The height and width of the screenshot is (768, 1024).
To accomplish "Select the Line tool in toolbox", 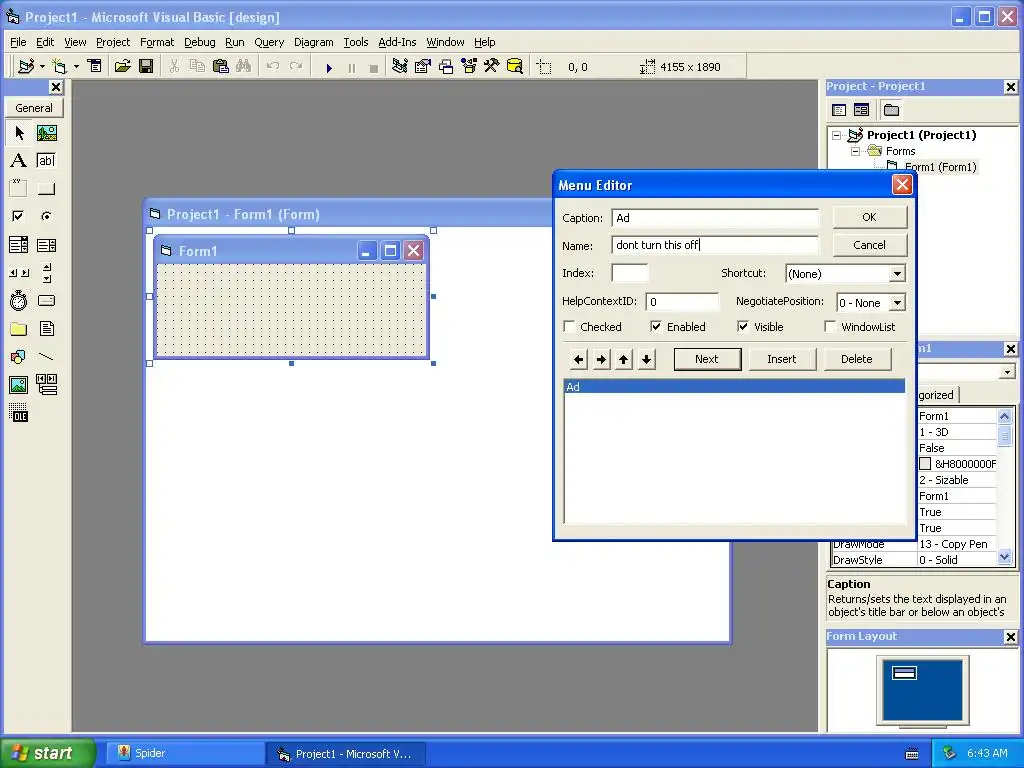I will (x=46, y=357).
